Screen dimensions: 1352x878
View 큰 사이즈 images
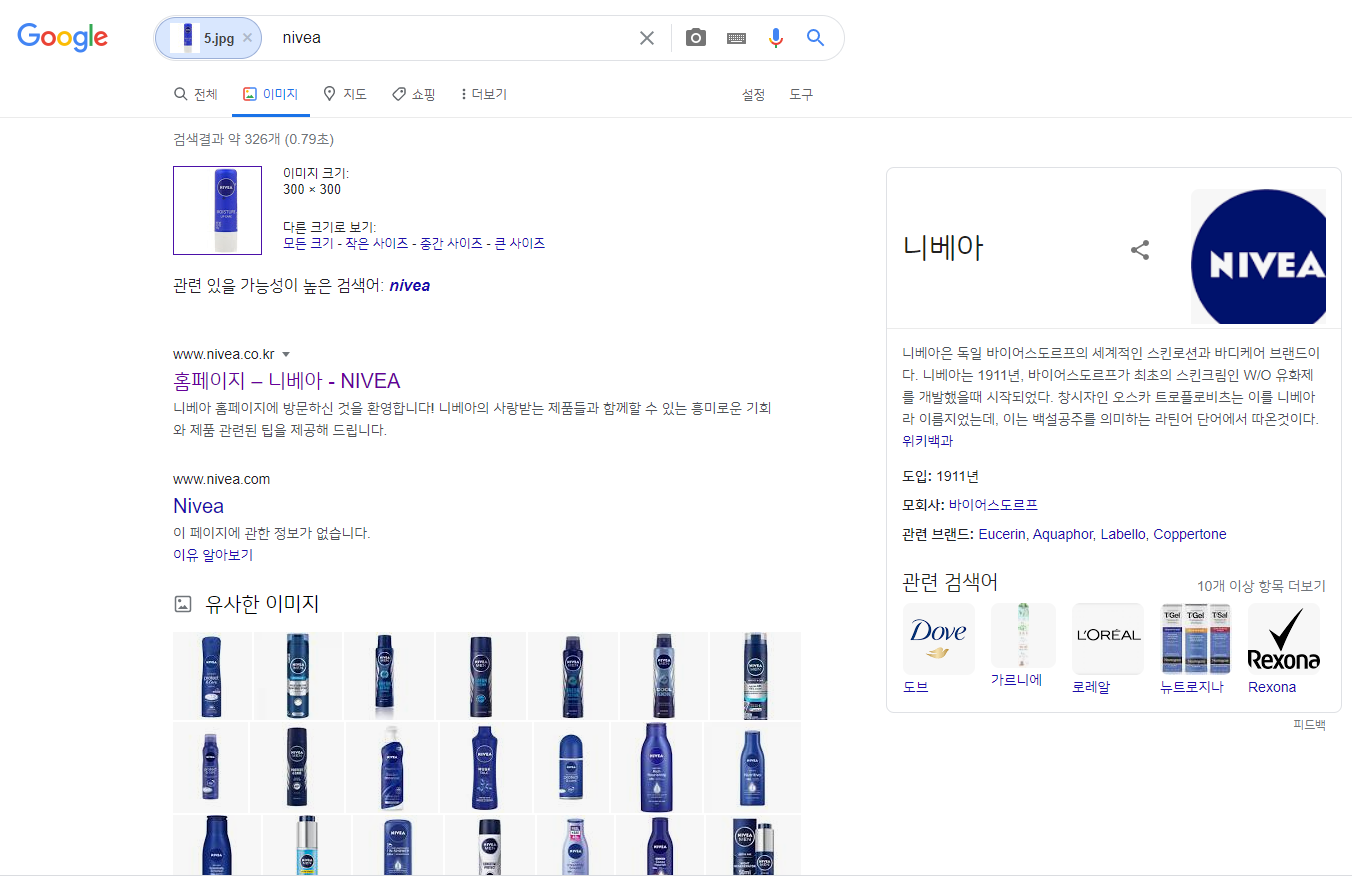(x=520, y=243)
